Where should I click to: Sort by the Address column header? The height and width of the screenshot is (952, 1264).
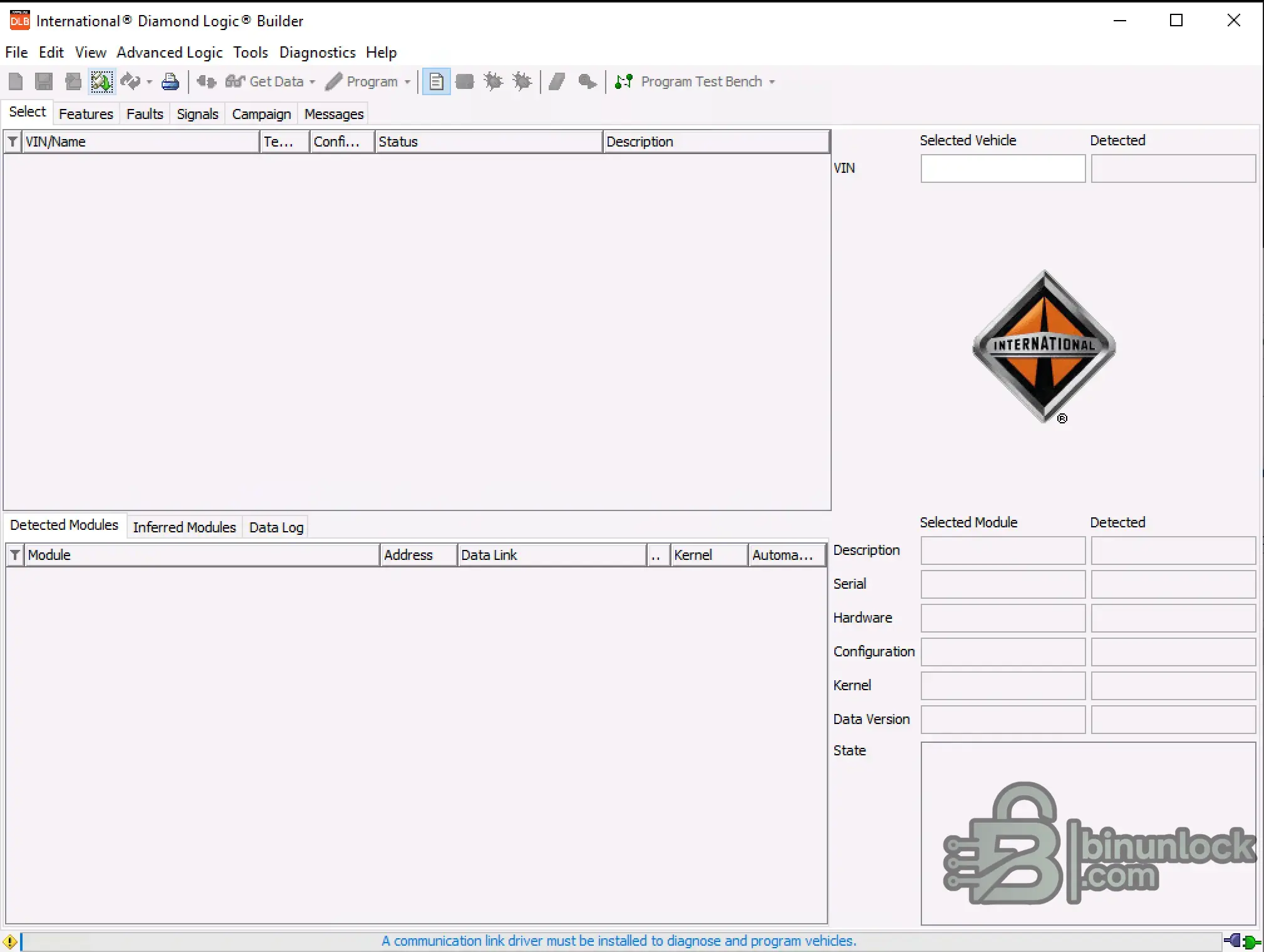tap(419, 555)
